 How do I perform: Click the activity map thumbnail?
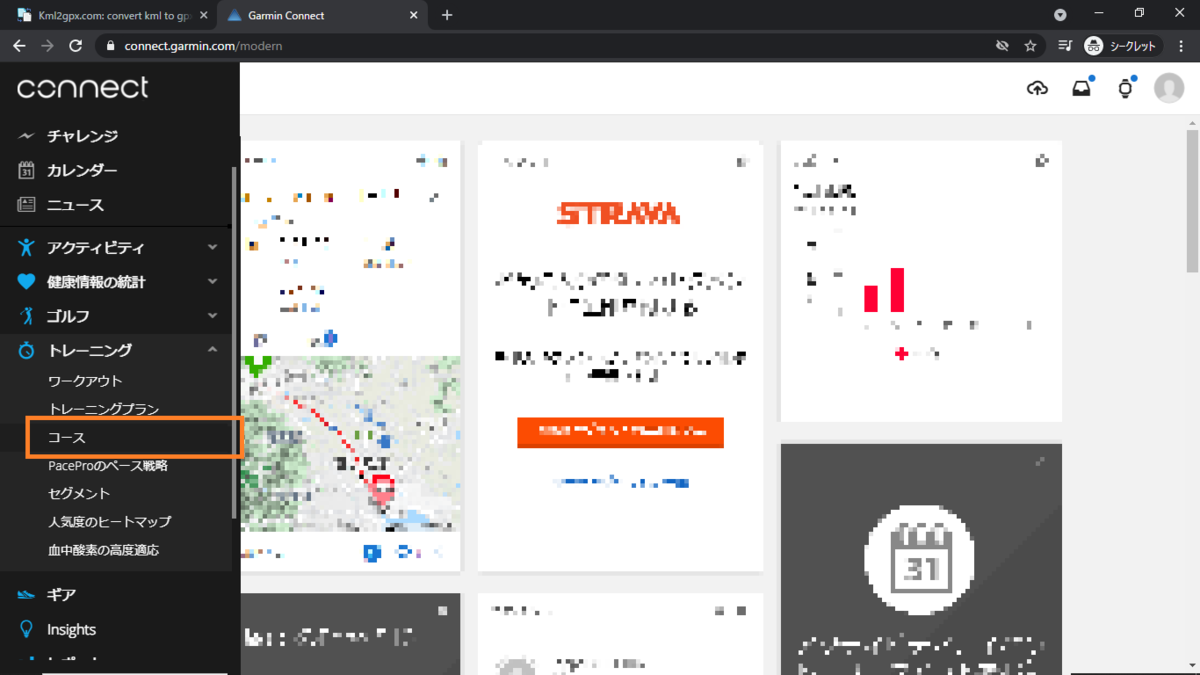[x=350, y=446]
